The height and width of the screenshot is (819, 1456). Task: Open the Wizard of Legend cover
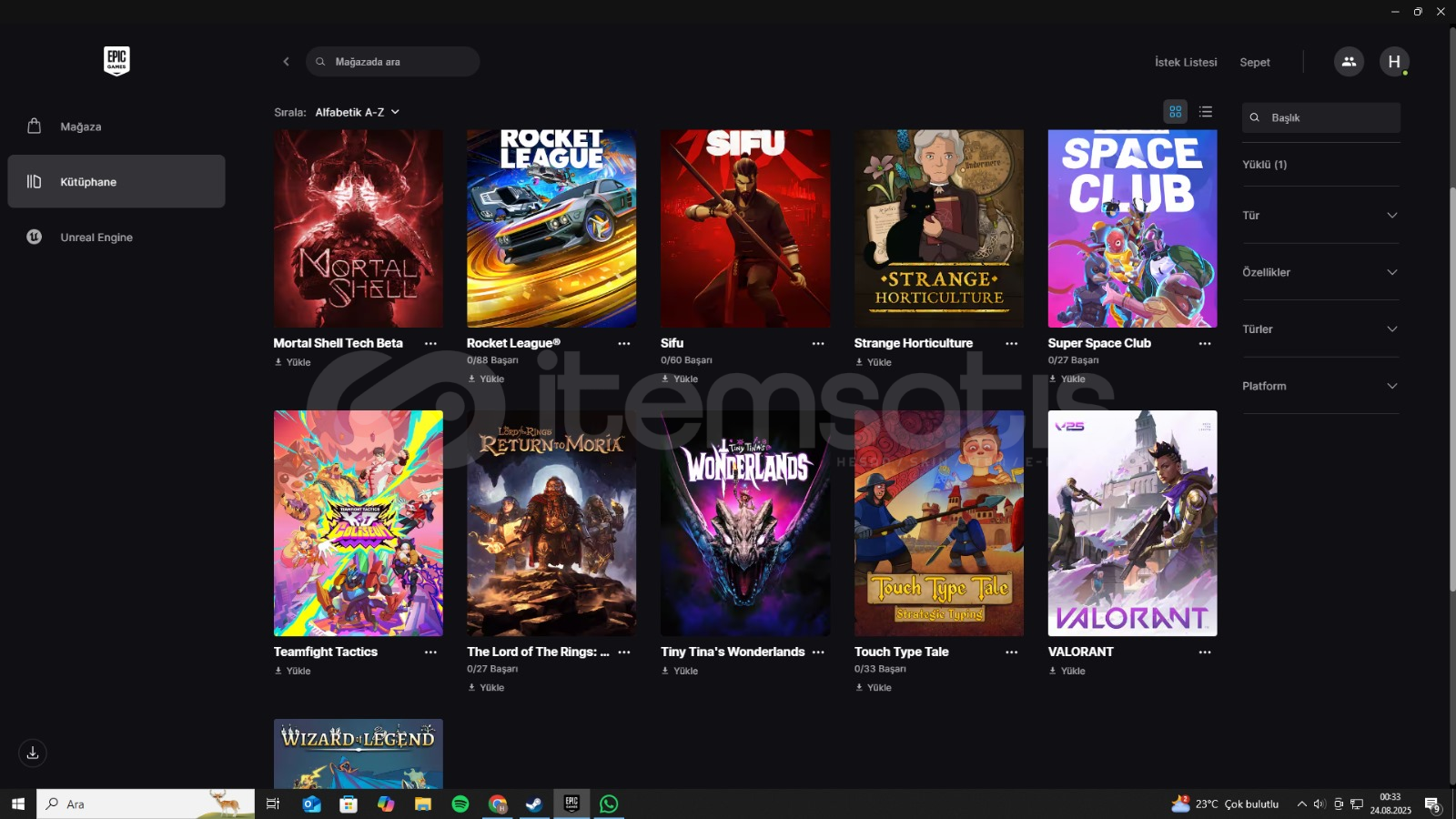click(359, 753)
